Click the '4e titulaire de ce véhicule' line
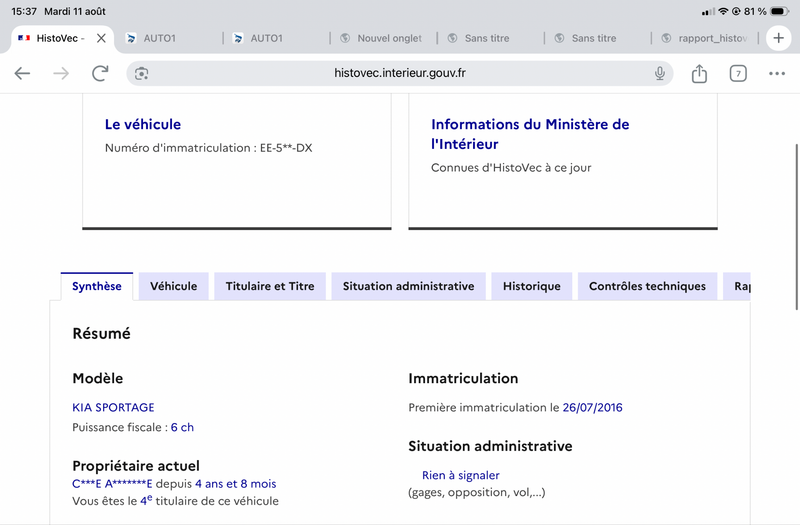 [176, 501]
